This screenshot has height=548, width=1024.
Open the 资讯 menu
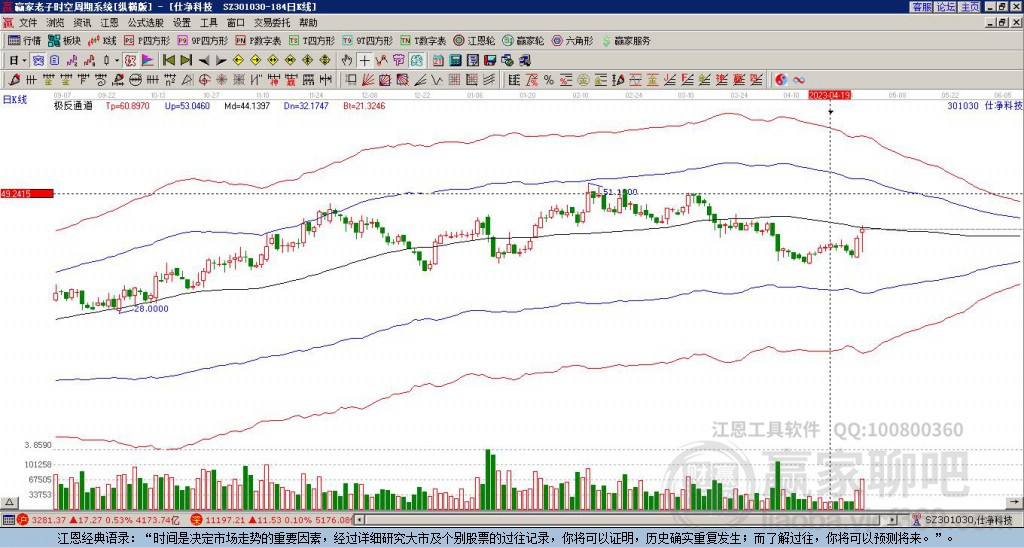[82, 23]
